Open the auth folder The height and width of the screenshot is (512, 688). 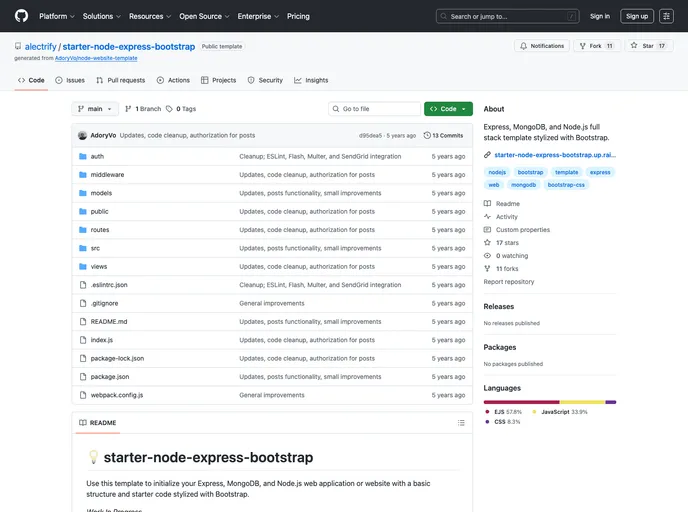(97, 156)
